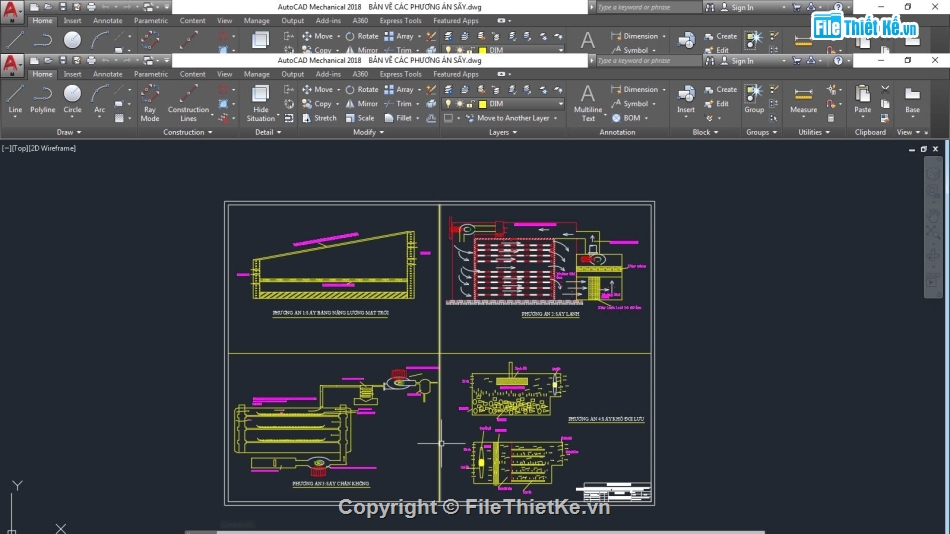Click the Erase icon in front window Modify panel
Screen dimensions: 950x534
pos(431,90)
